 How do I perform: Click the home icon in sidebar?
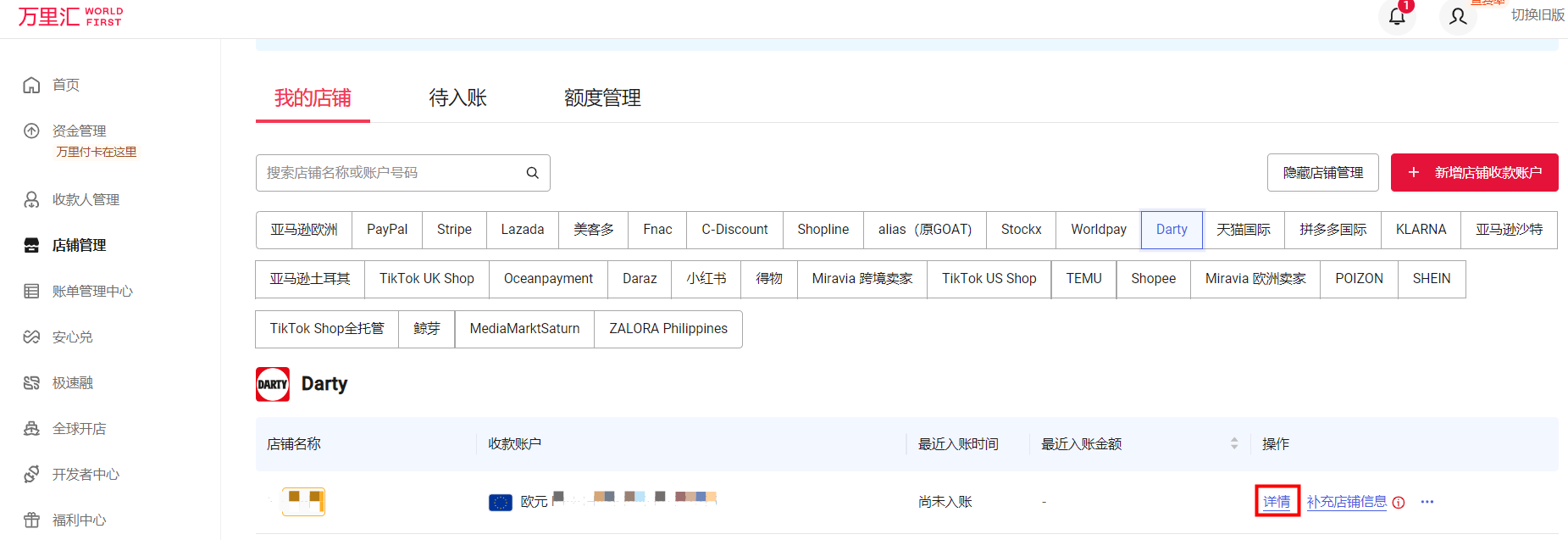[x=31, y=85]
